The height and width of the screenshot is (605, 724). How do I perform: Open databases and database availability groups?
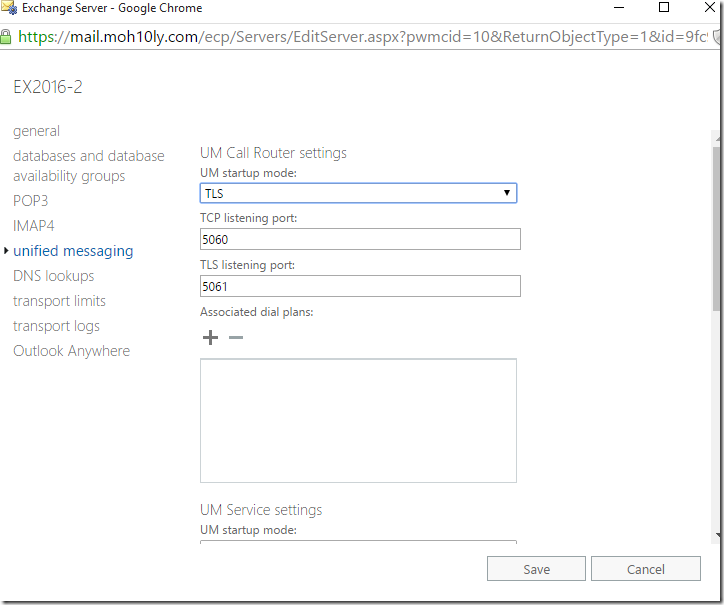(89, 166)
